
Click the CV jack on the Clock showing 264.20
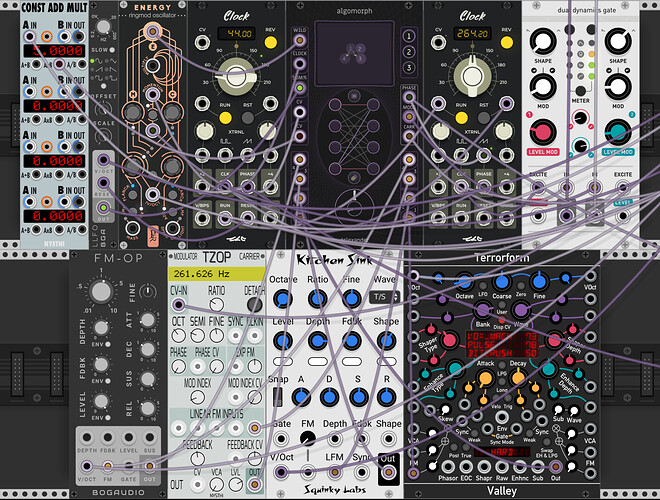pos(438,43)
